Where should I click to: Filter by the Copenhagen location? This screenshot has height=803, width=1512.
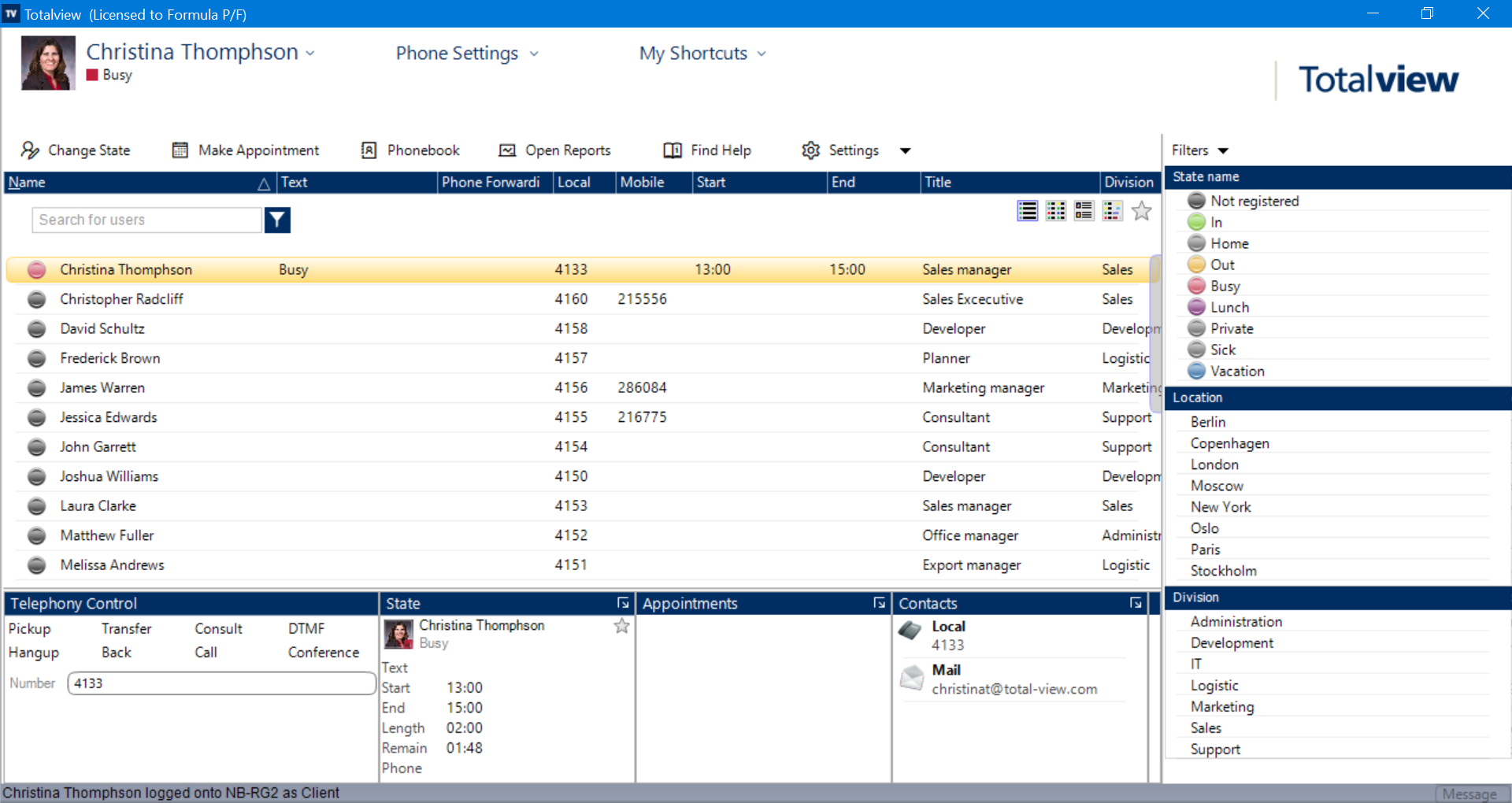pos(1230,443)
